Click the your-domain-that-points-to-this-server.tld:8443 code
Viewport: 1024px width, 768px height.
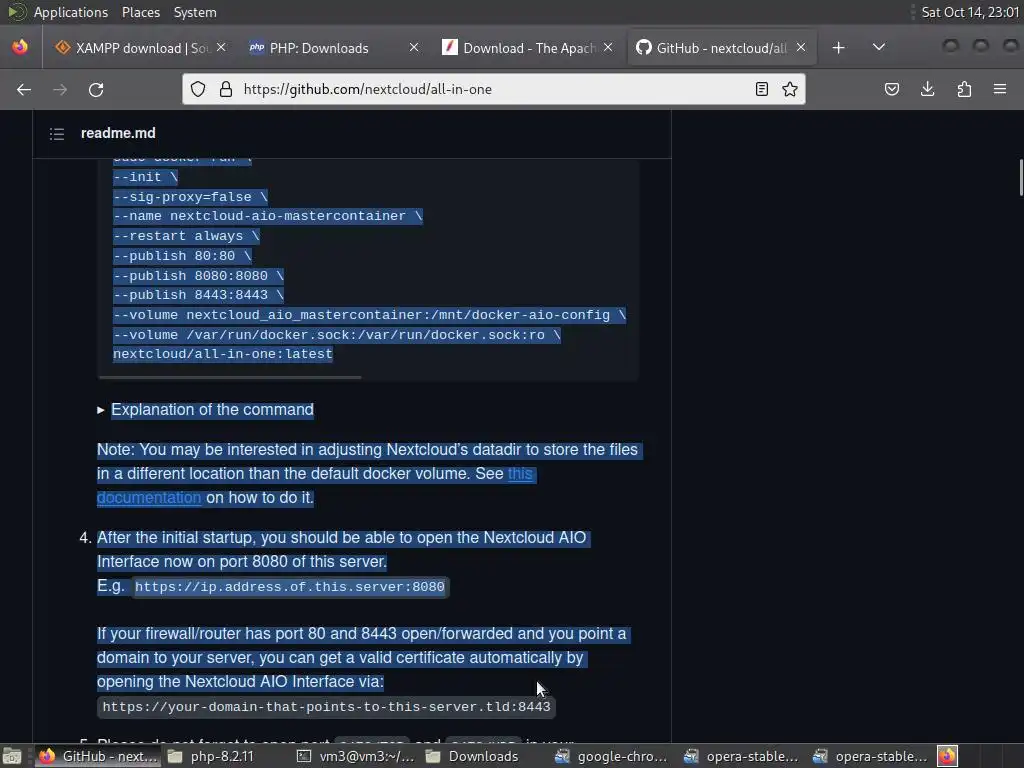327,707
